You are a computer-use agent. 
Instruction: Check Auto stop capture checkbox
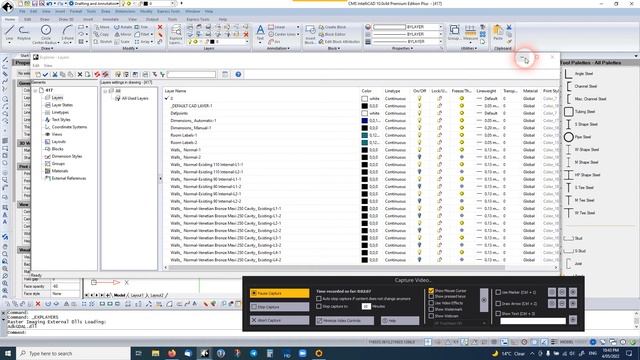pos(319,299)
